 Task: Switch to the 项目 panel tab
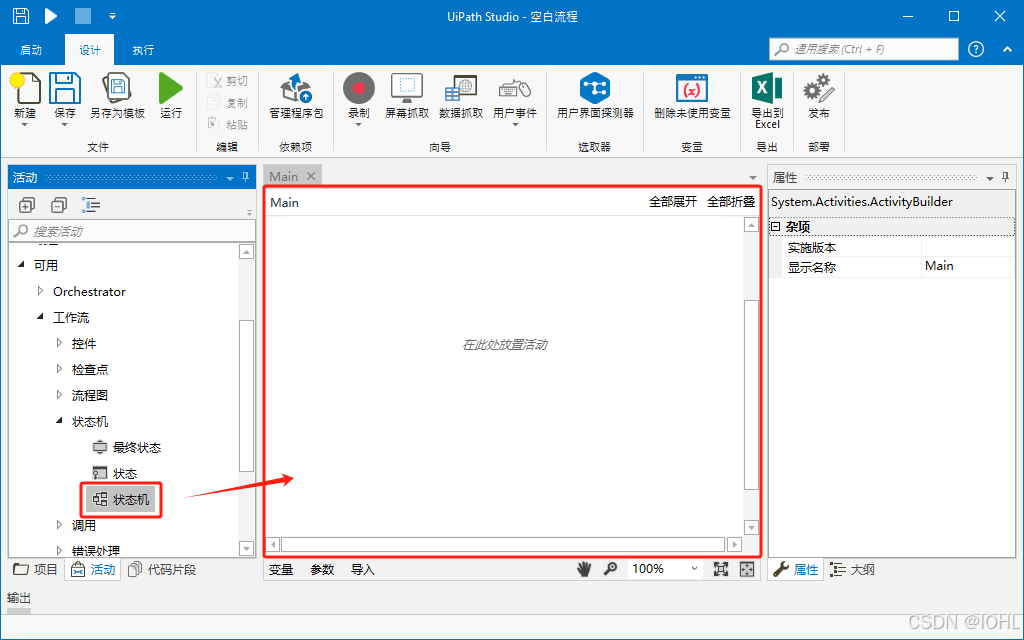pyautogui.click(x=36, y=569)
